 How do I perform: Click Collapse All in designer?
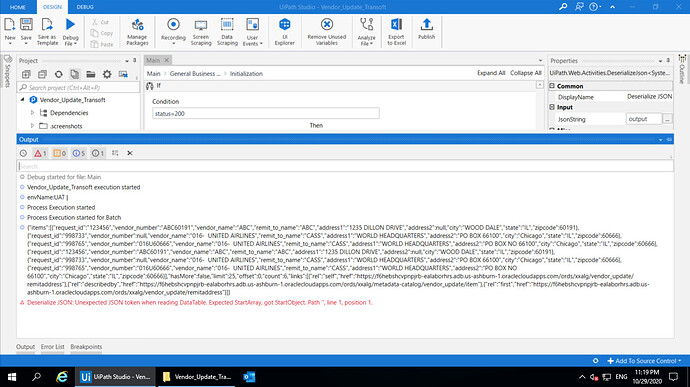point(526,73)
